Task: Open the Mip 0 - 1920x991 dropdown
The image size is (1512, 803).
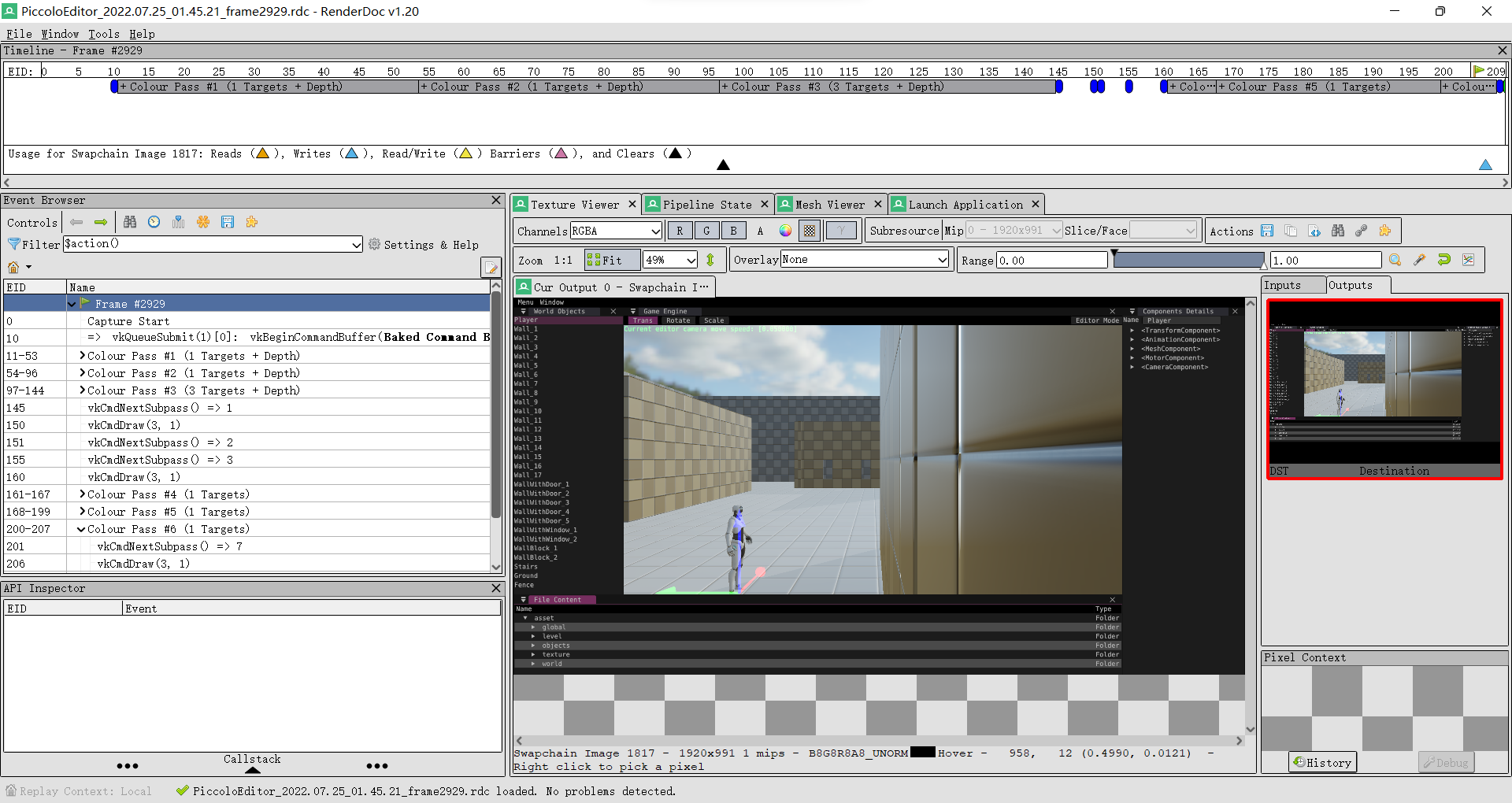Action: point(1014,231)
